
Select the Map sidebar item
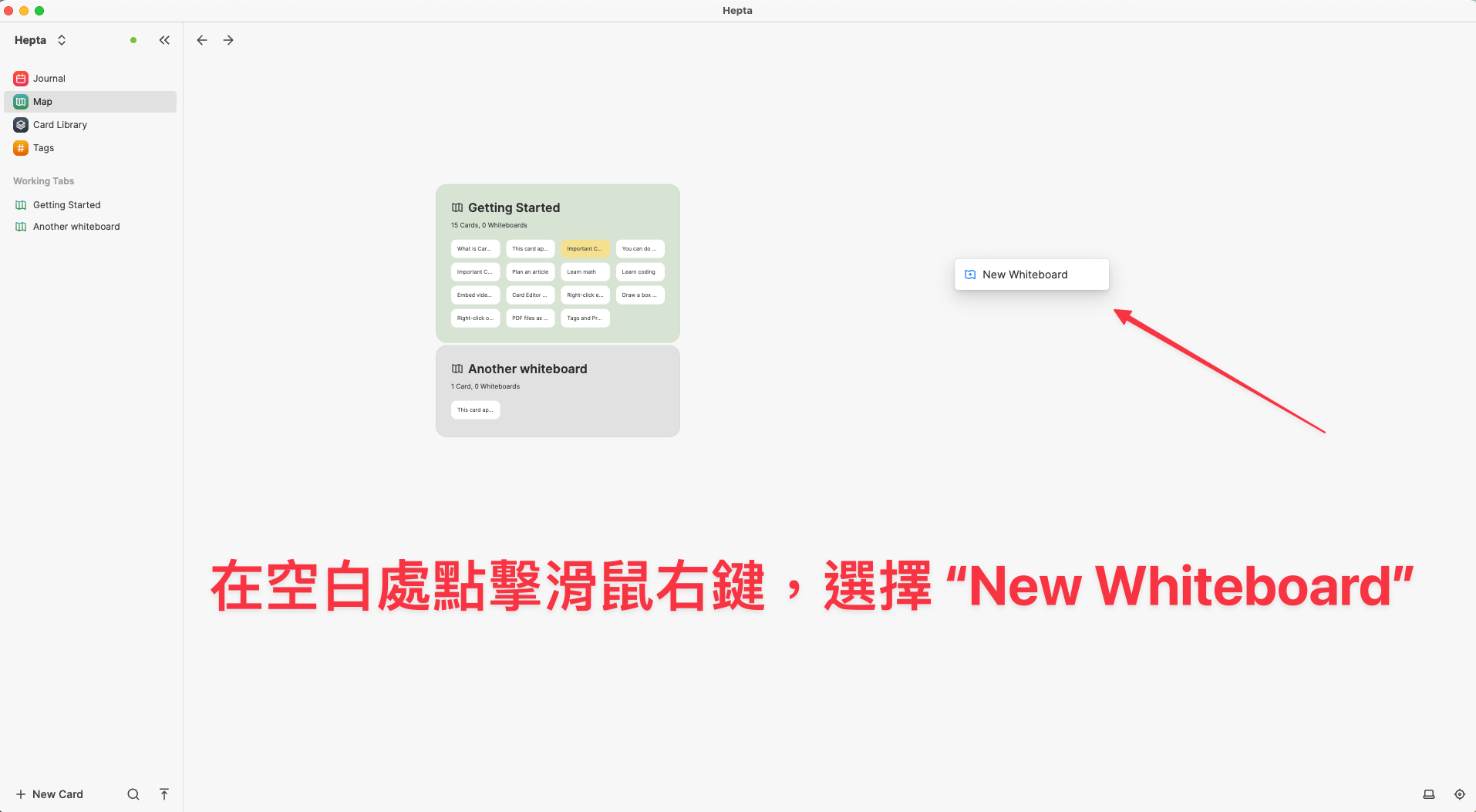pos(42,102)
